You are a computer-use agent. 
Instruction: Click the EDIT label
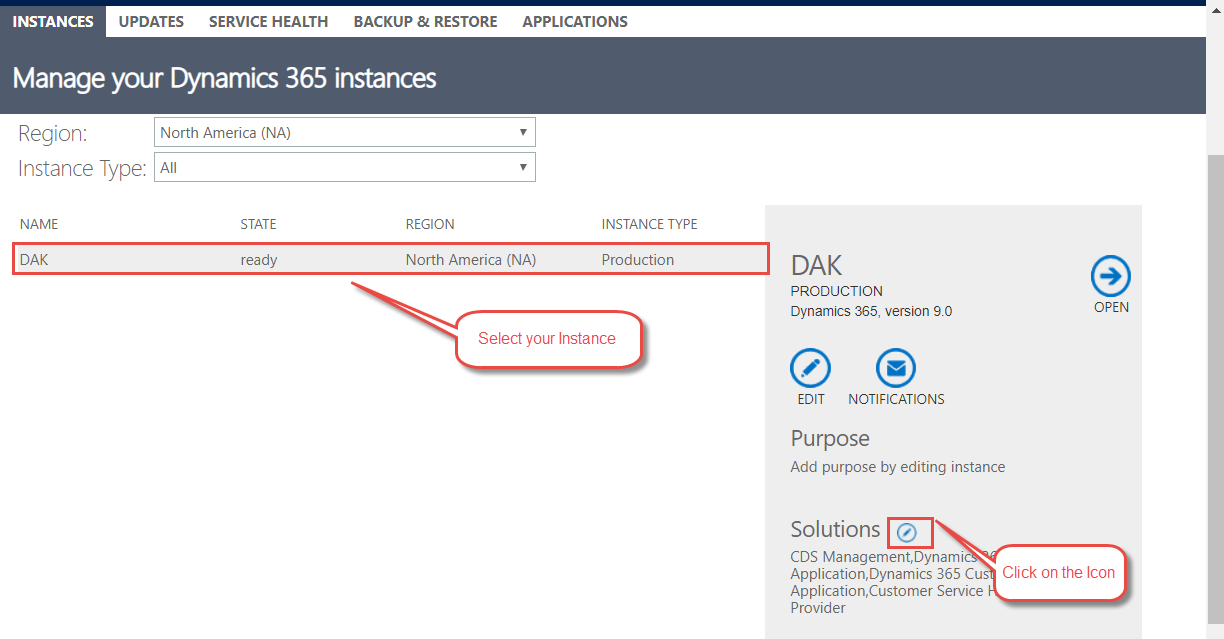pos(811,399)
